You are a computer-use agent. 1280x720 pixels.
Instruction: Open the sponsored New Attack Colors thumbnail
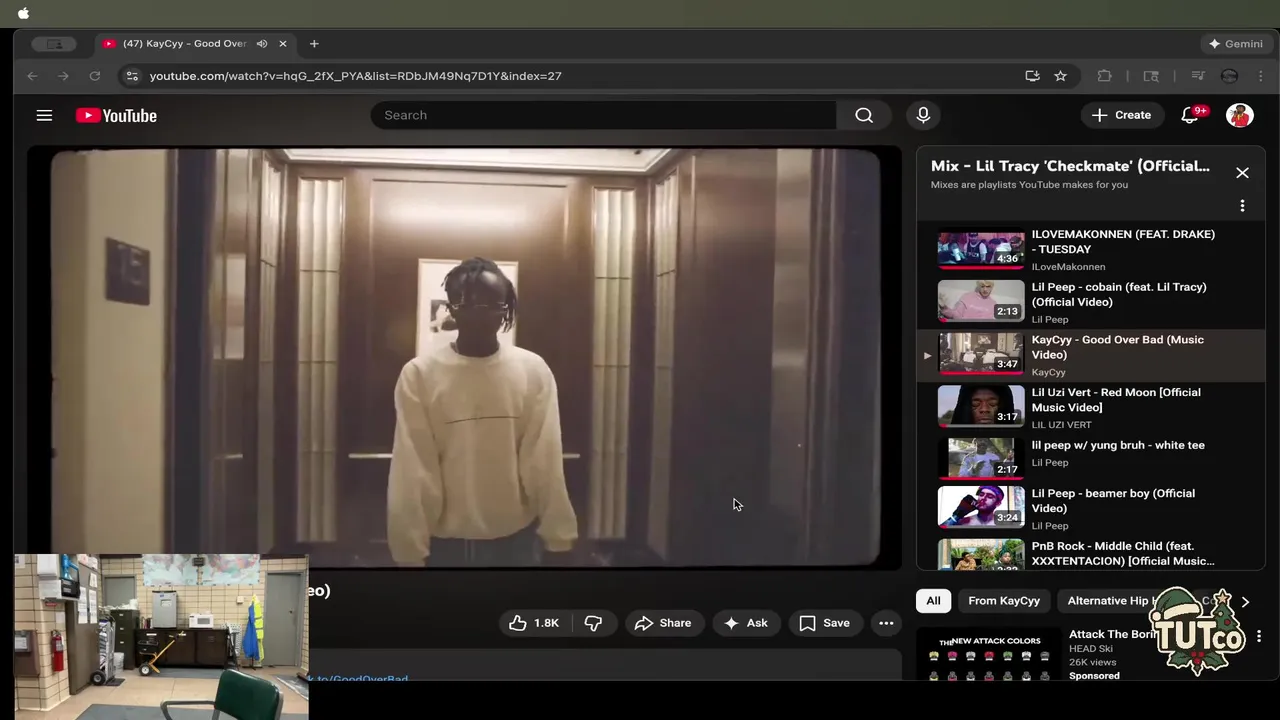[990, 655]
